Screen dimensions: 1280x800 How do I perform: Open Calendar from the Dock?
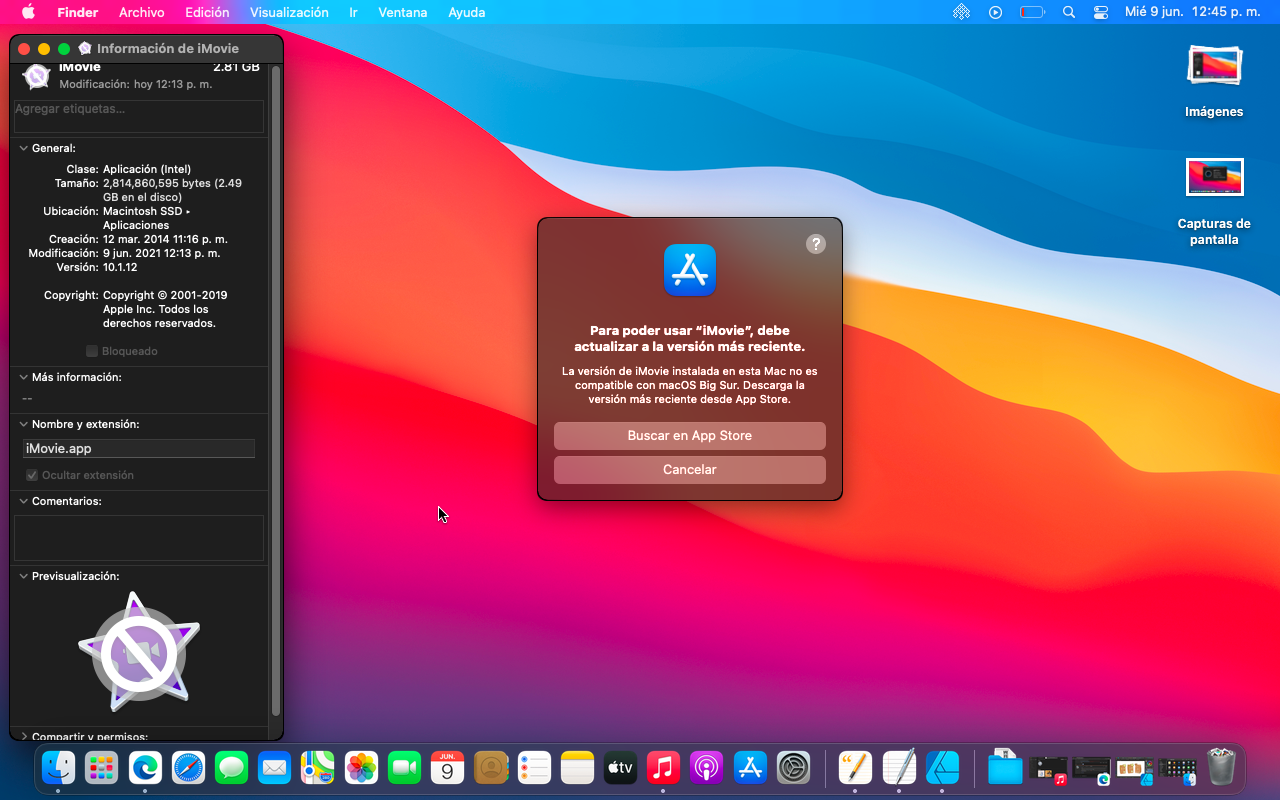[447, 768]
